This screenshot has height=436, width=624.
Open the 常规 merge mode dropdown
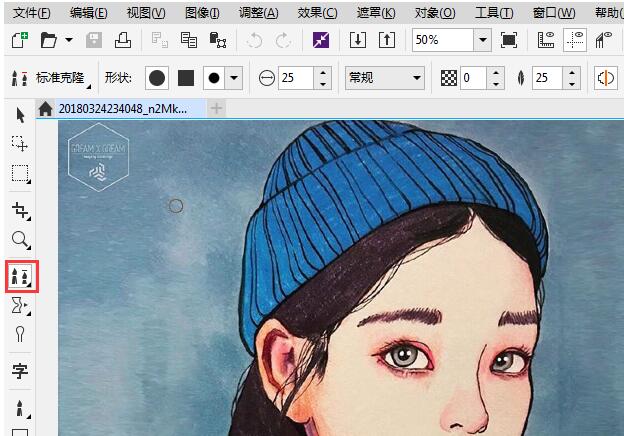(385, 78)
